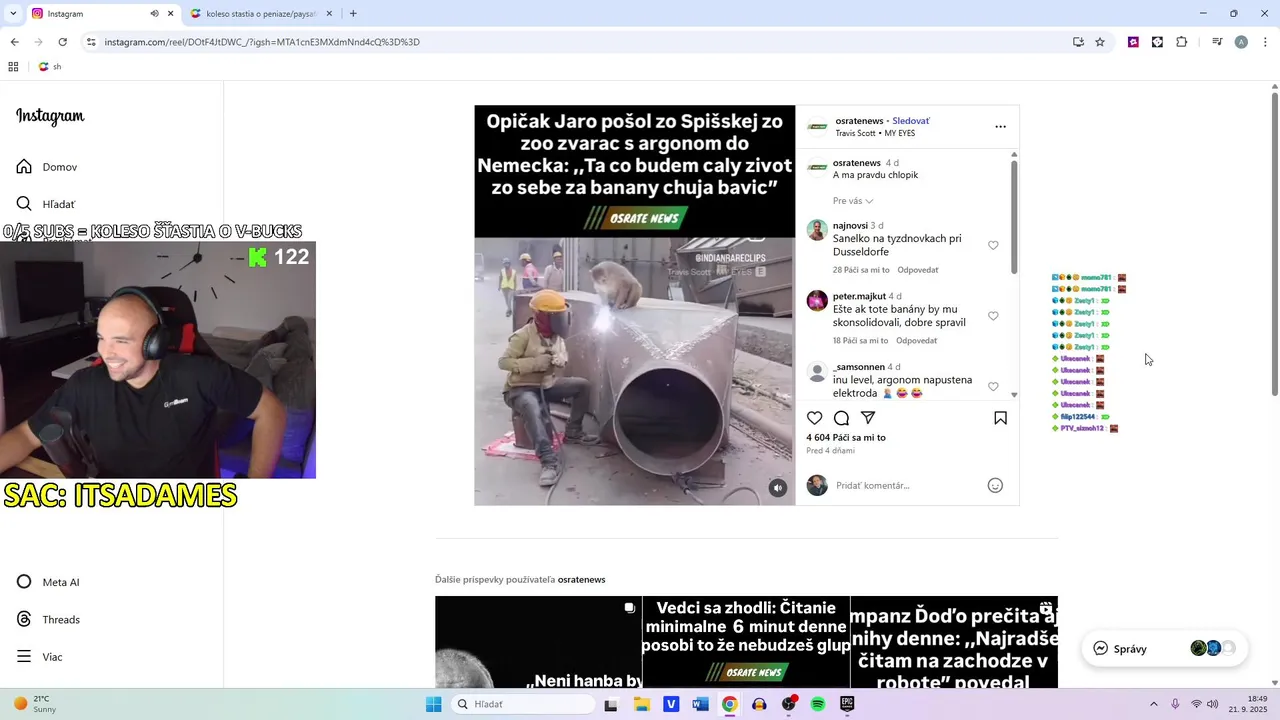Viewport: 1280px width, 720px height.
Task: Like peter.majkut's comment
Action: point(993,316)
